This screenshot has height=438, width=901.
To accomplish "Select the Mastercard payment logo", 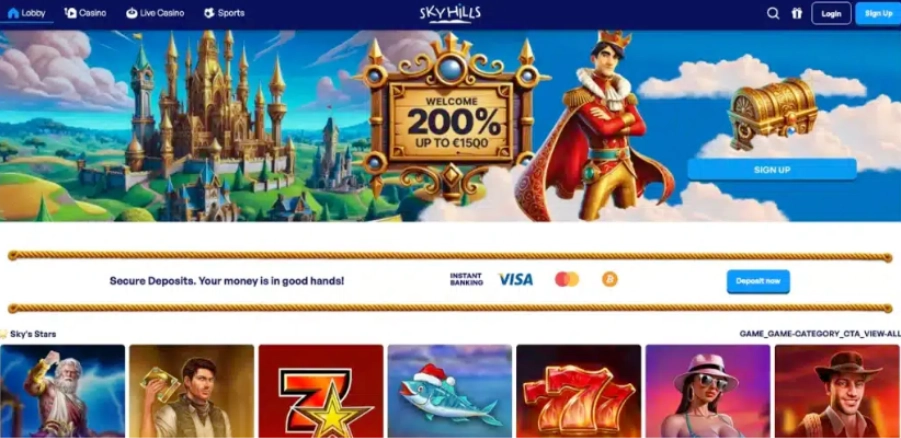I will [x=567, y=279].
